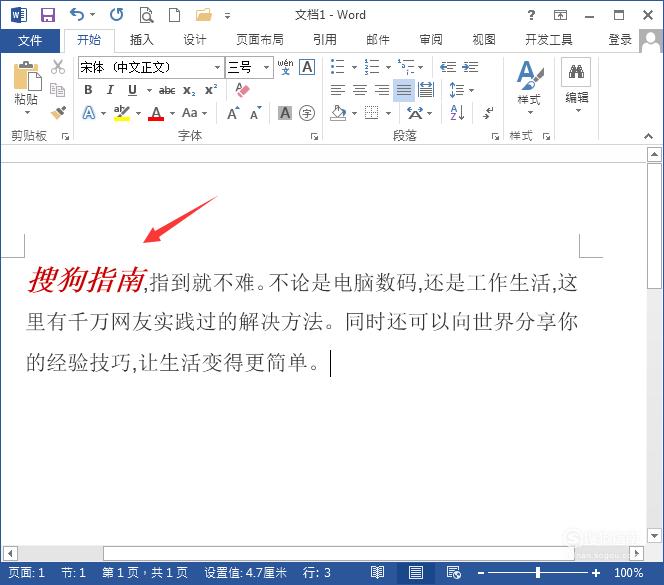
Task: Grow the font size
Action: coord(233,113)
